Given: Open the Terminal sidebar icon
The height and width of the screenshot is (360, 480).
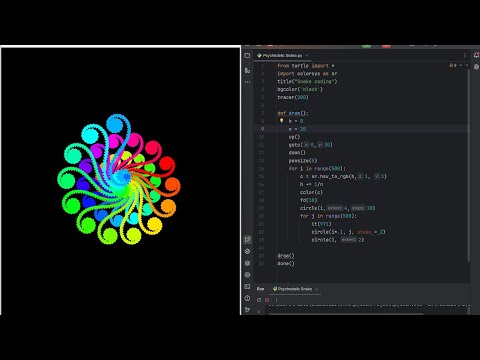Looking at the screenshot, I should 247,286.
